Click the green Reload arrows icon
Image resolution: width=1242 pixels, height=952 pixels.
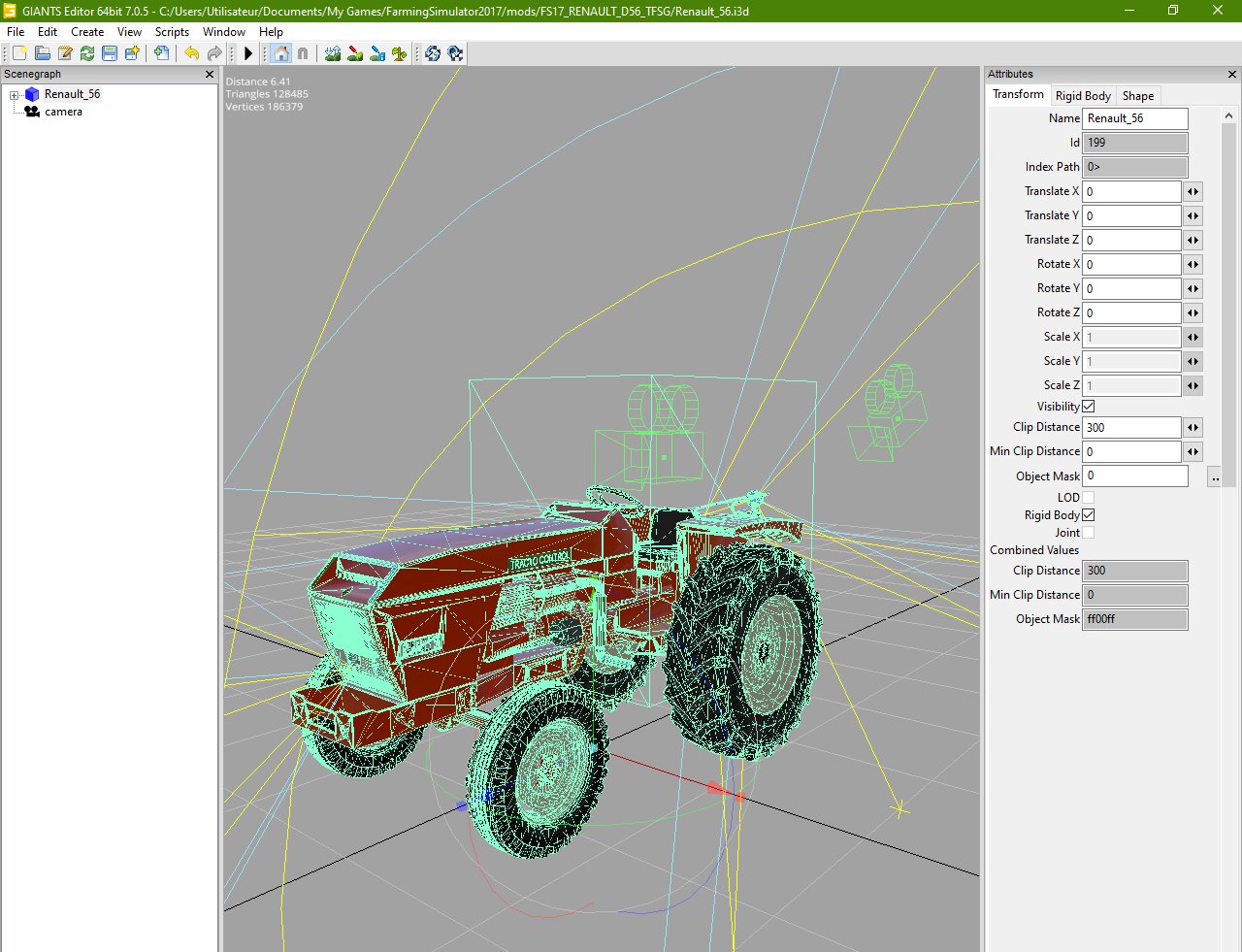87,53
